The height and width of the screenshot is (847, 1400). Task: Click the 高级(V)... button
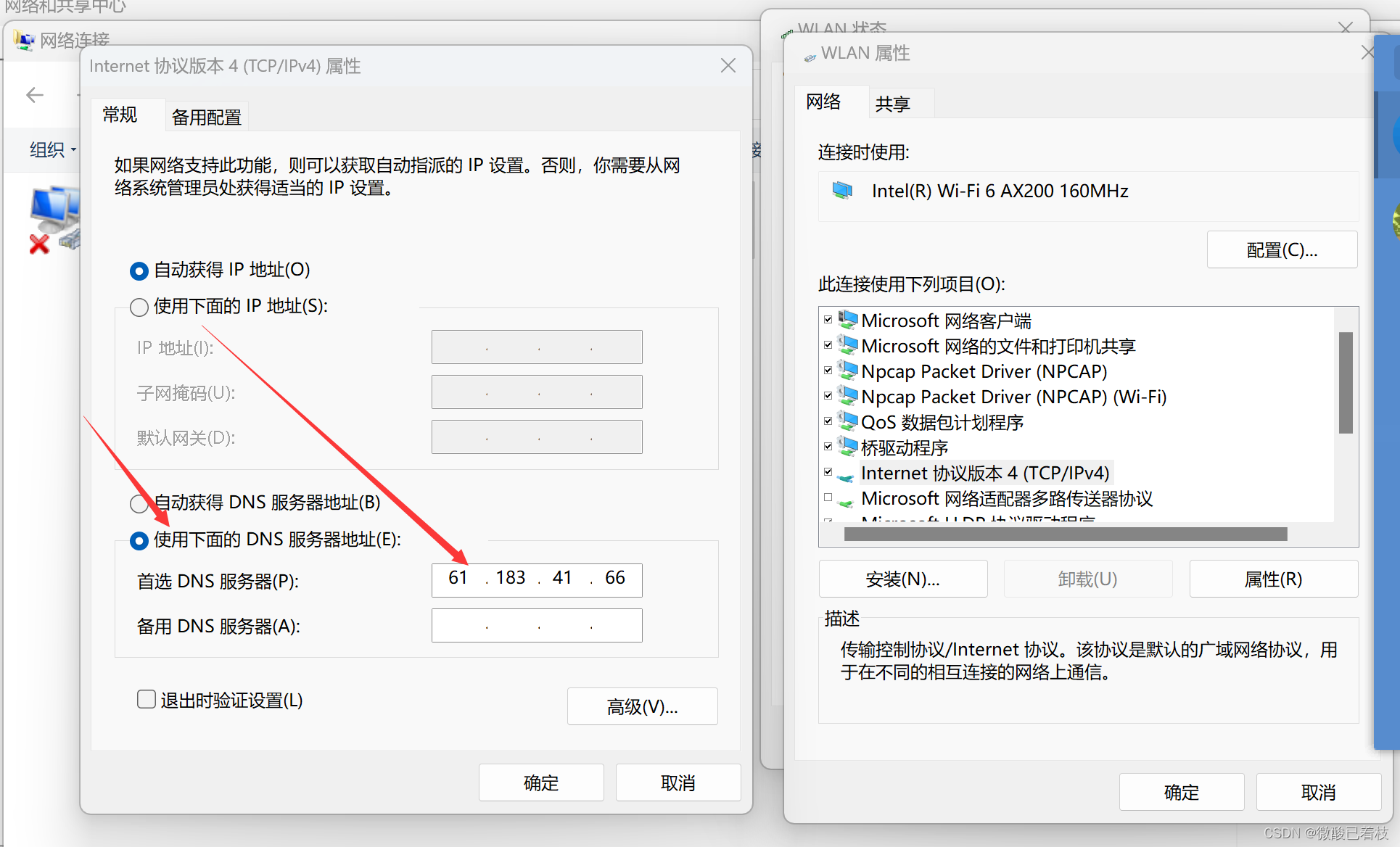(x=642, y=706)
